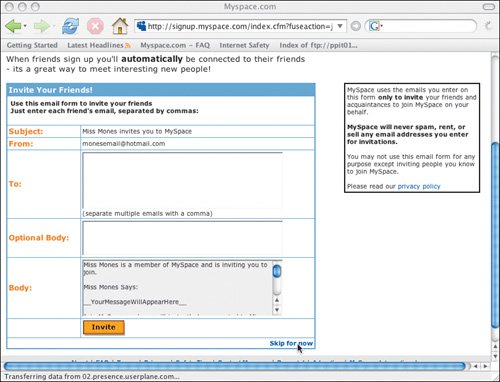Viewport: 500px width, 382px height.
Task: Open the Internet Safety bookmark
Action: 244,45
